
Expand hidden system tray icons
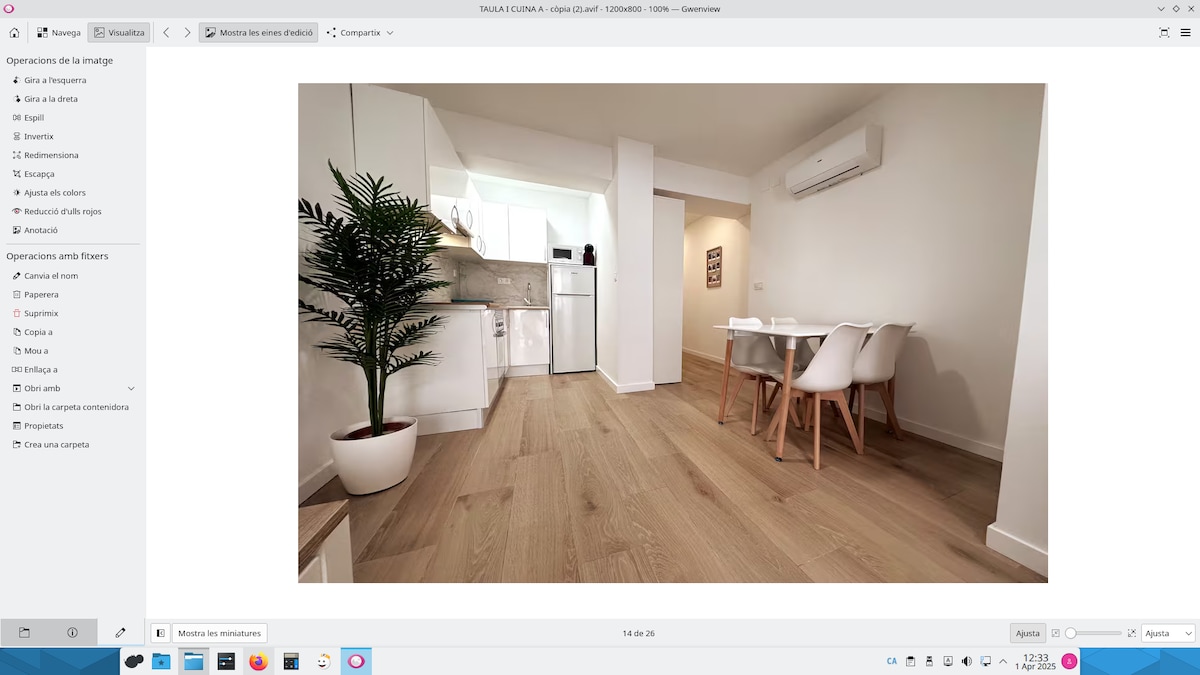pyautogui.click(x=1003, y=661)
